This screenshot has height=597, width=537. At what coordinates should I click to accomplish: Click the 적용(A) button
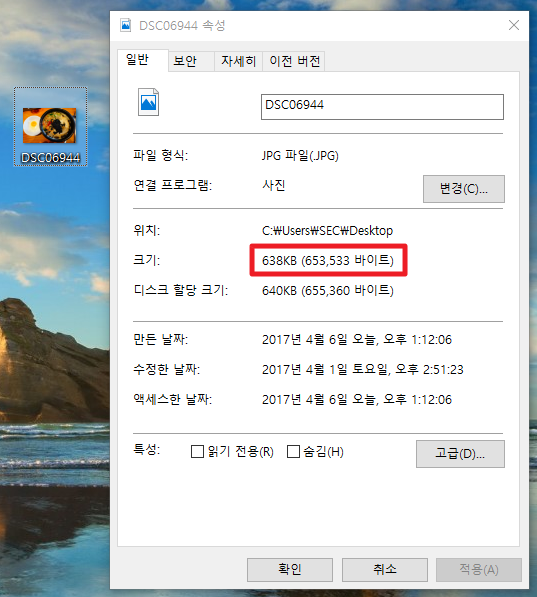coord(479,570)
